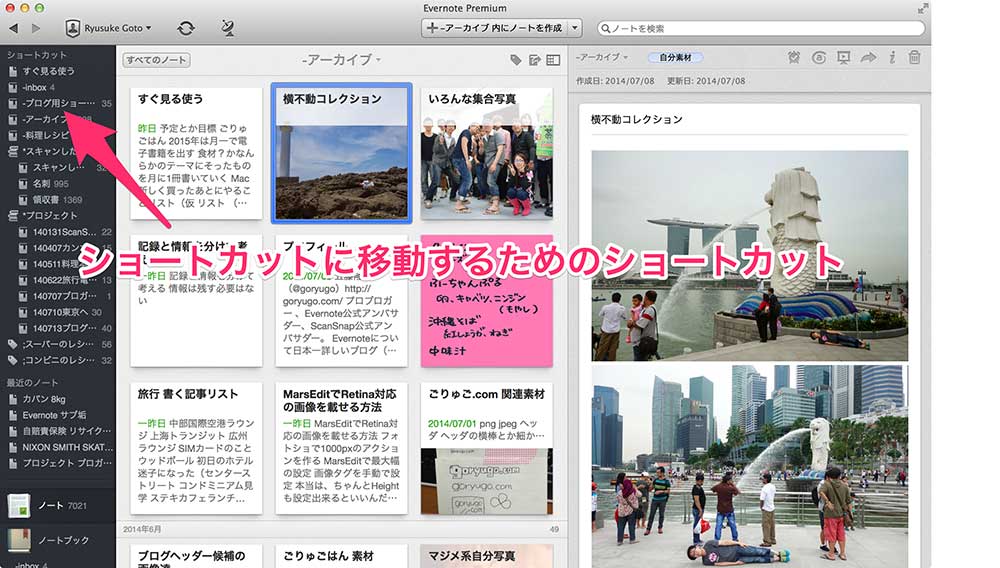Viewport: 1000px width, 568px height.
Task: Open the すぐ見る使う note card
Action: pos(196,153)
